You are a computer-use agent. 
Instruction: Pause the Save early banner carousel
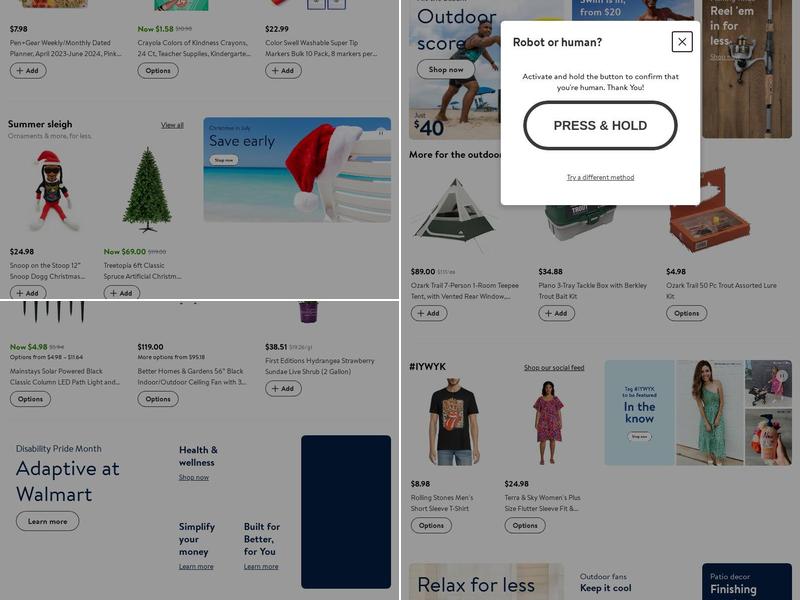[x=381, y=132]
